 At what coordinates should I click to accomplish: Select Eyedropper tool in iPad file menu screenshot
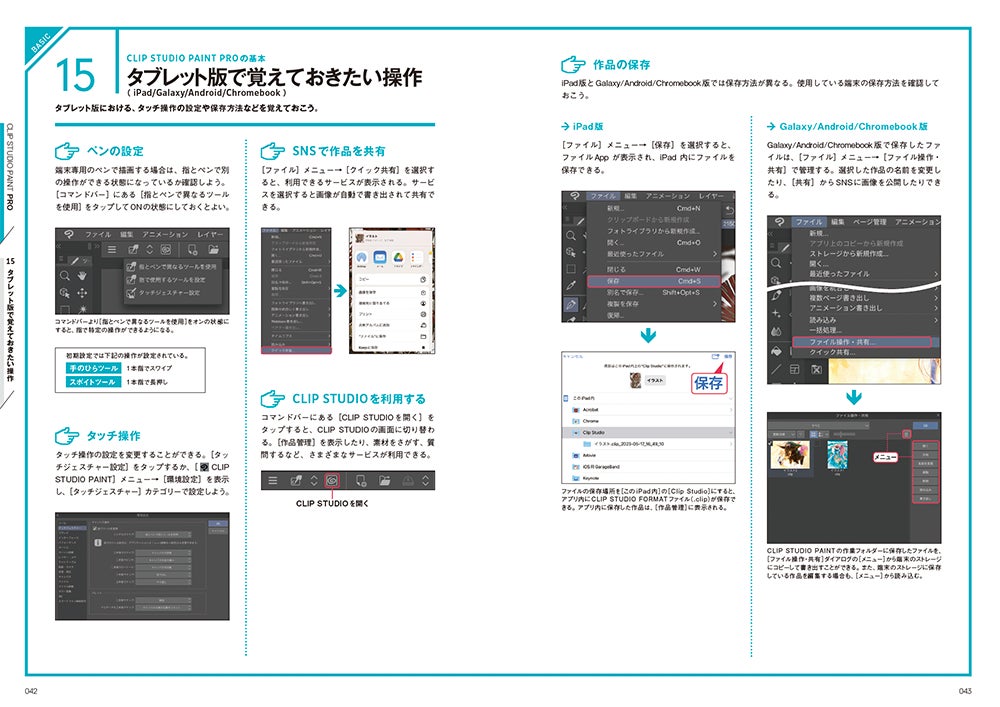[571, 286]
